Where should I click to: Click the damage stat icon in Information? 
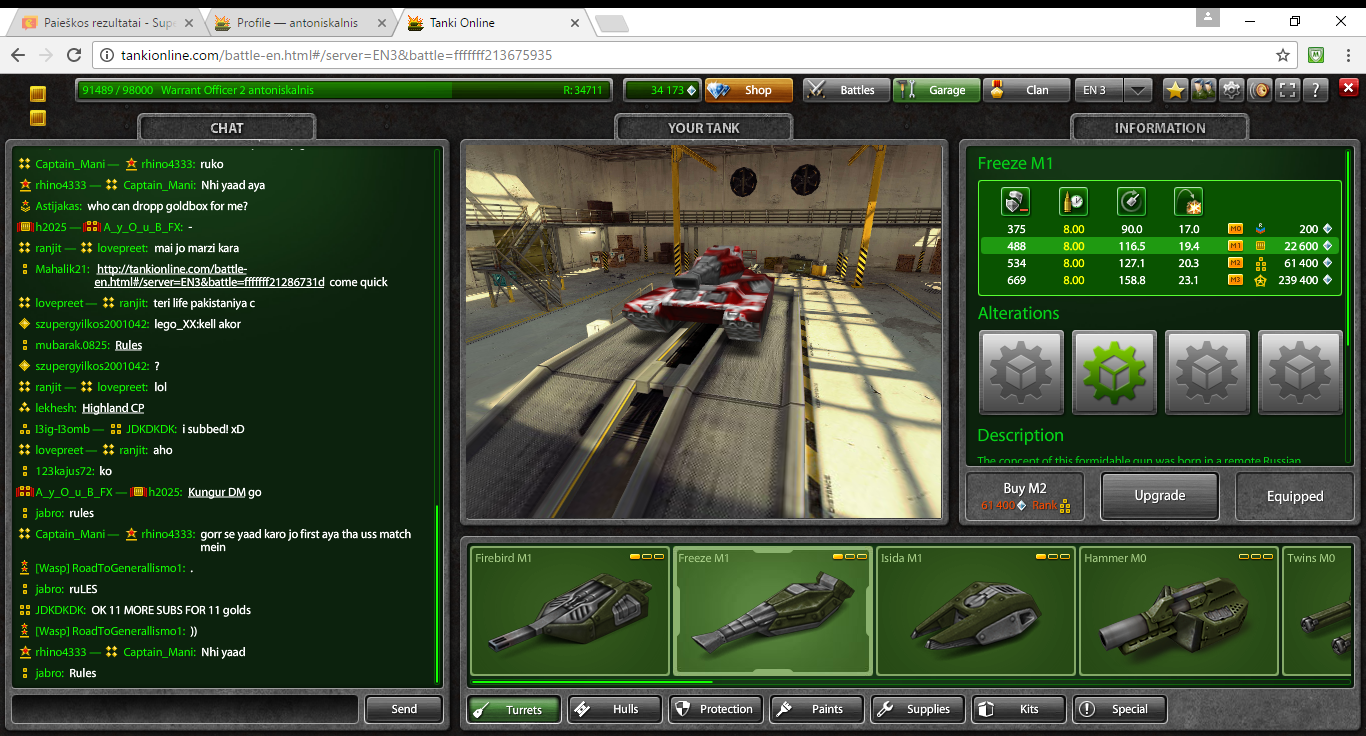(1015, 202)
